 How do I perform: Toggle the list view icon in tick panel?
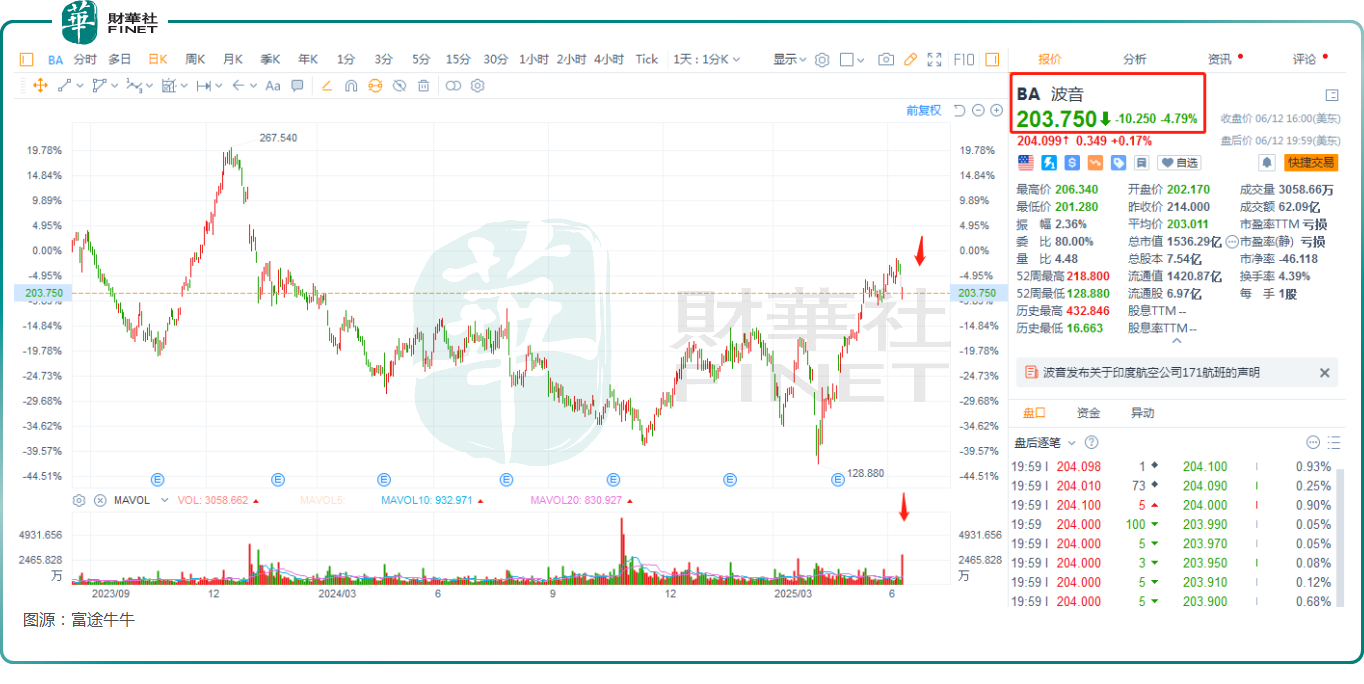point(1334,442)
